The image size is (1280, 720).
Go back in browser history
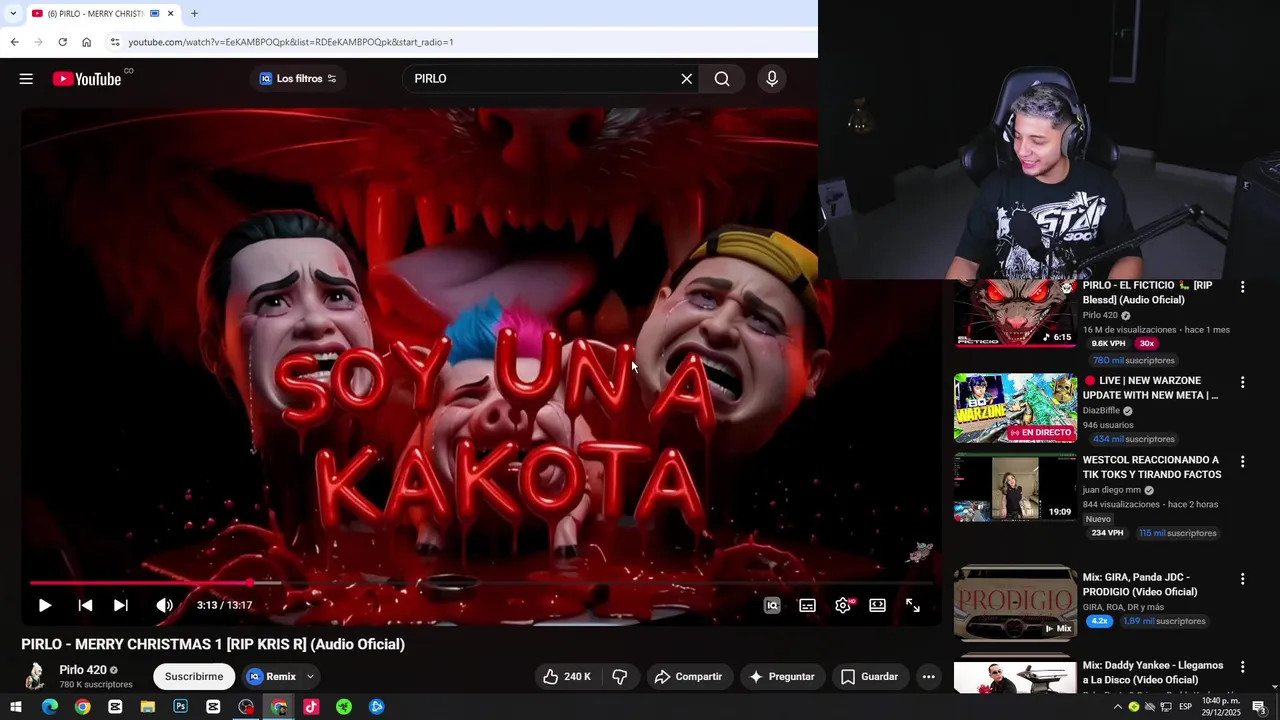14,42
